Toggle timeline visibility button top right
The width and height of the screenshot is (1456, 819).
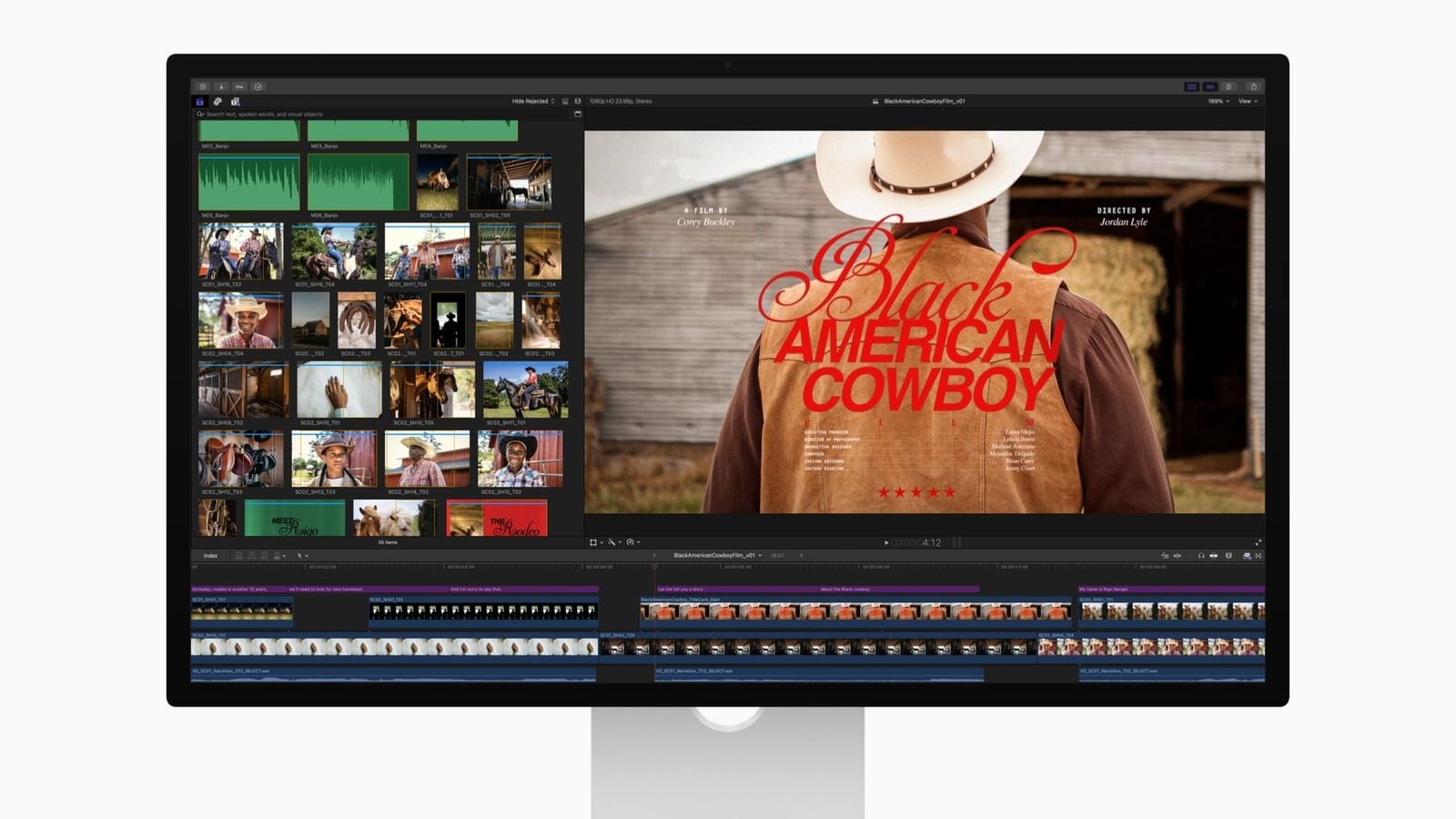click(x=1210, y=86)
